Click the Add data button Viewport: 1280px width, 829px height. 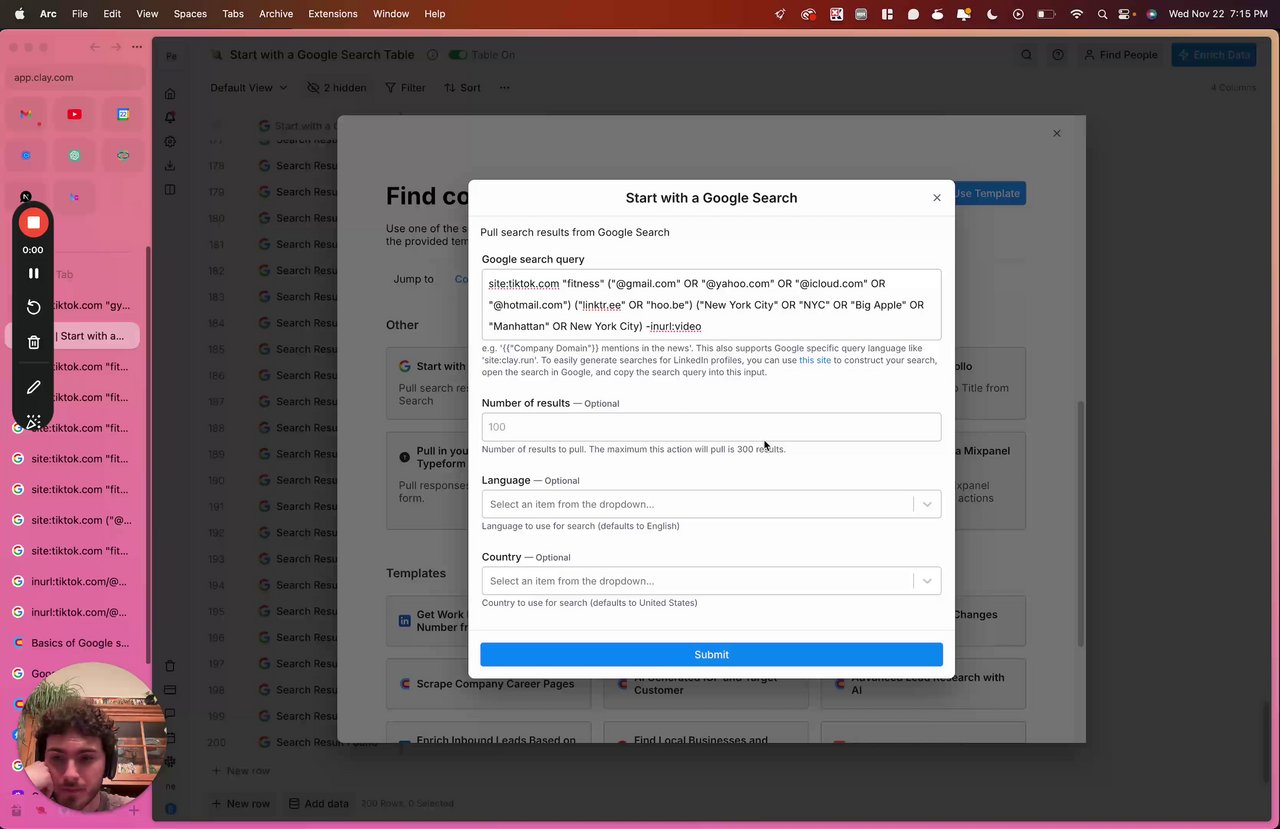point(319,803)
